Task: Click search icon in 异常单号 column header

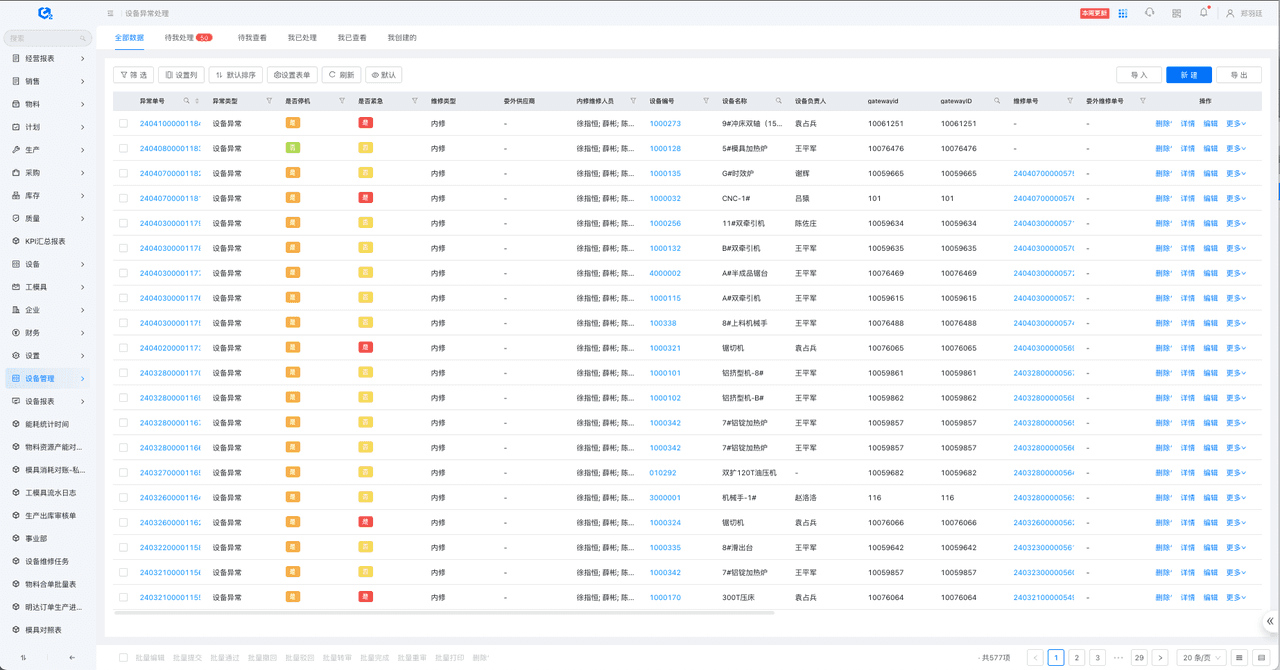Action: (x=186, y=101)
